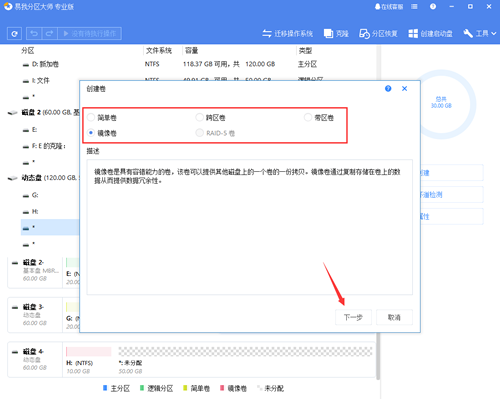Click the 主分区 legend color square
Screen dimensions: 500x399
coord(105,388)
